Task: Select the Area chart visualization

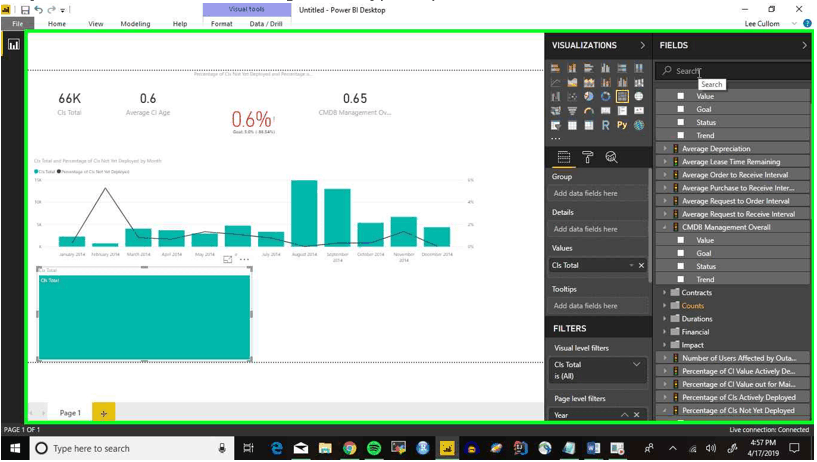Action: click(x=572, y=82)
